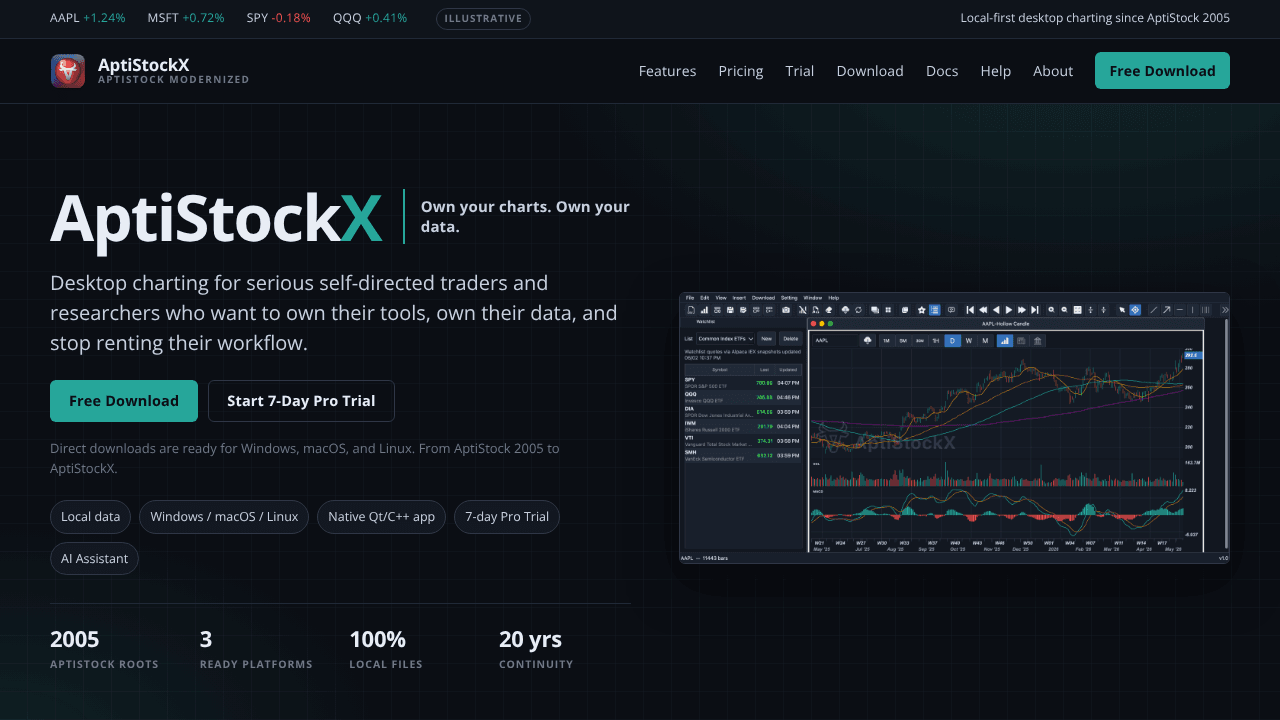The height and width of the screenshot is (720, 1280).
Task: Open the About nav link
Action: click(1053, 71)
